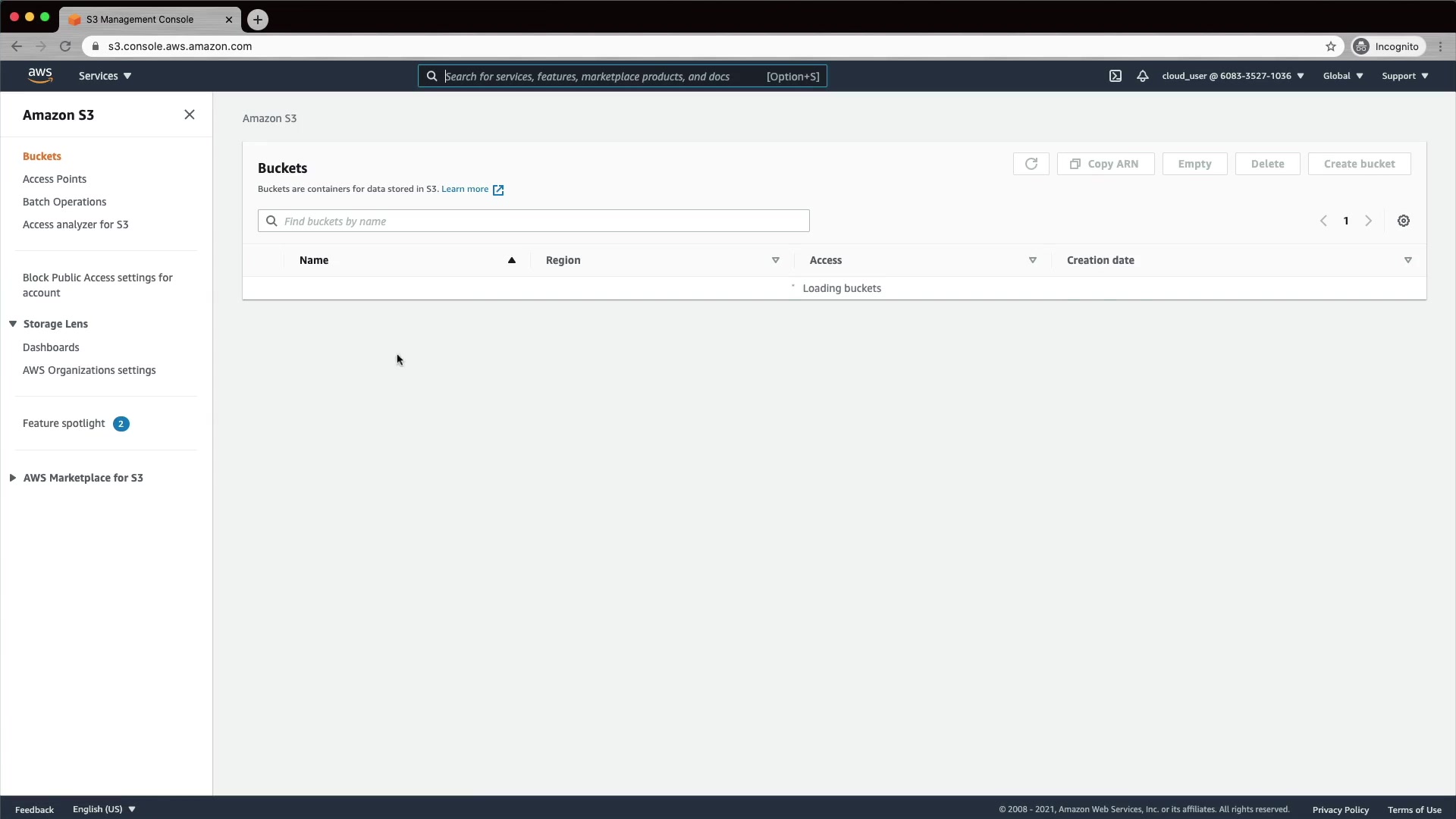Click the refresh buckets icon button
1456x819 pixels.
click(x=1031, y=164)
